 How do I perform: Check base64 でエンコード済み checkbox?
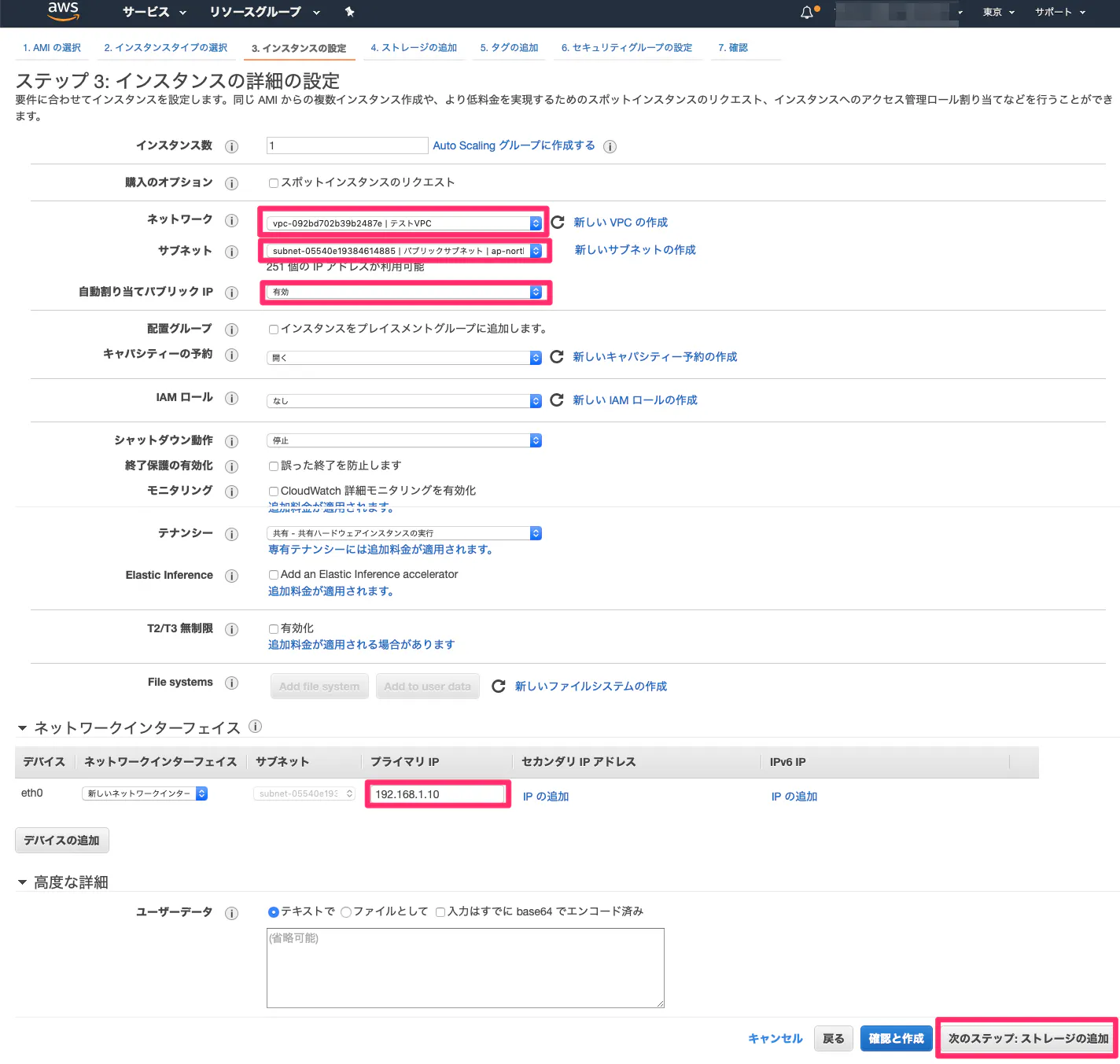click(x=440, y=912)
